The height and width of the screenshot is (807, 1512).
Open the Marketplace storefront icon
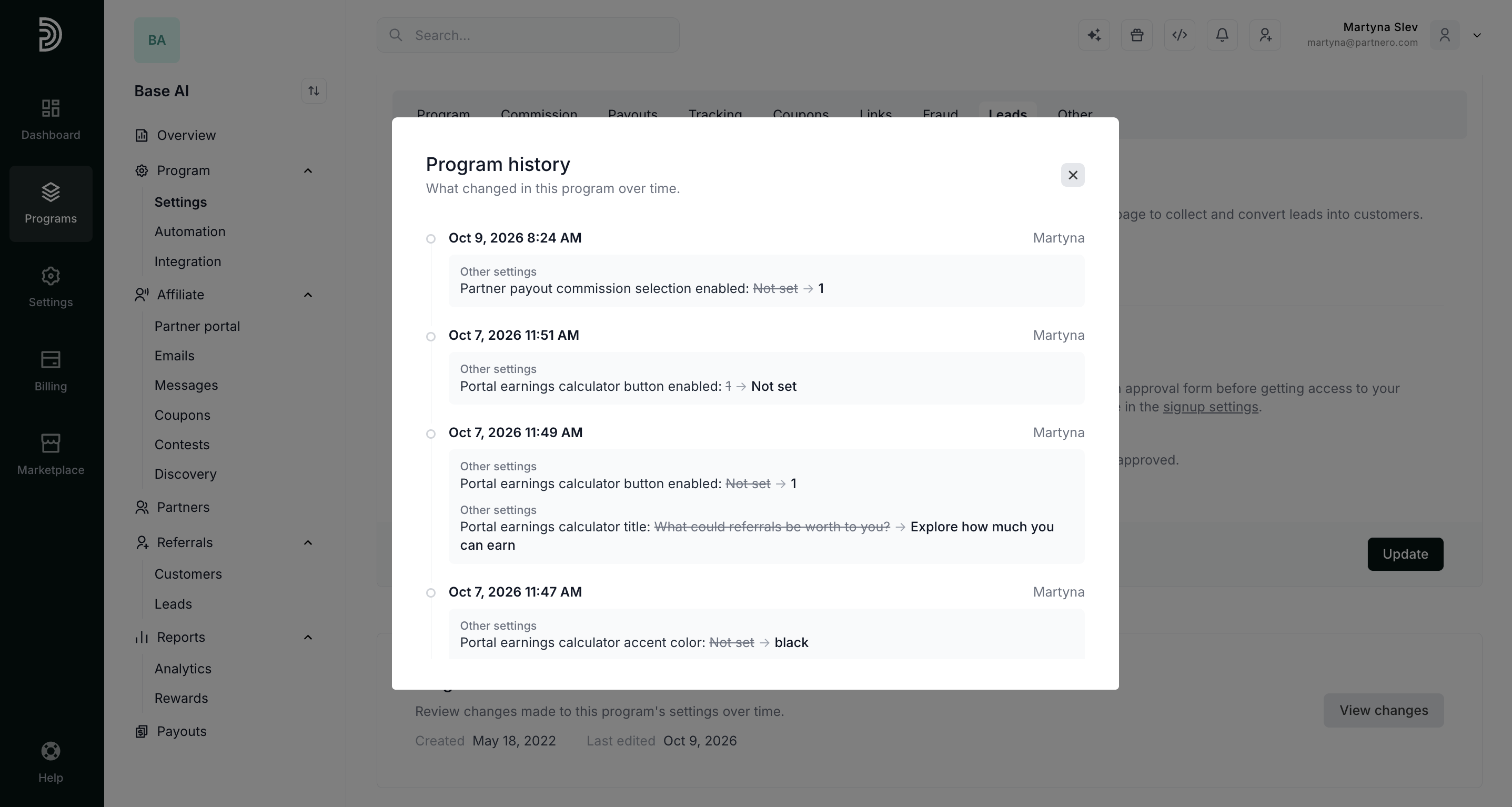pos(51,443)
